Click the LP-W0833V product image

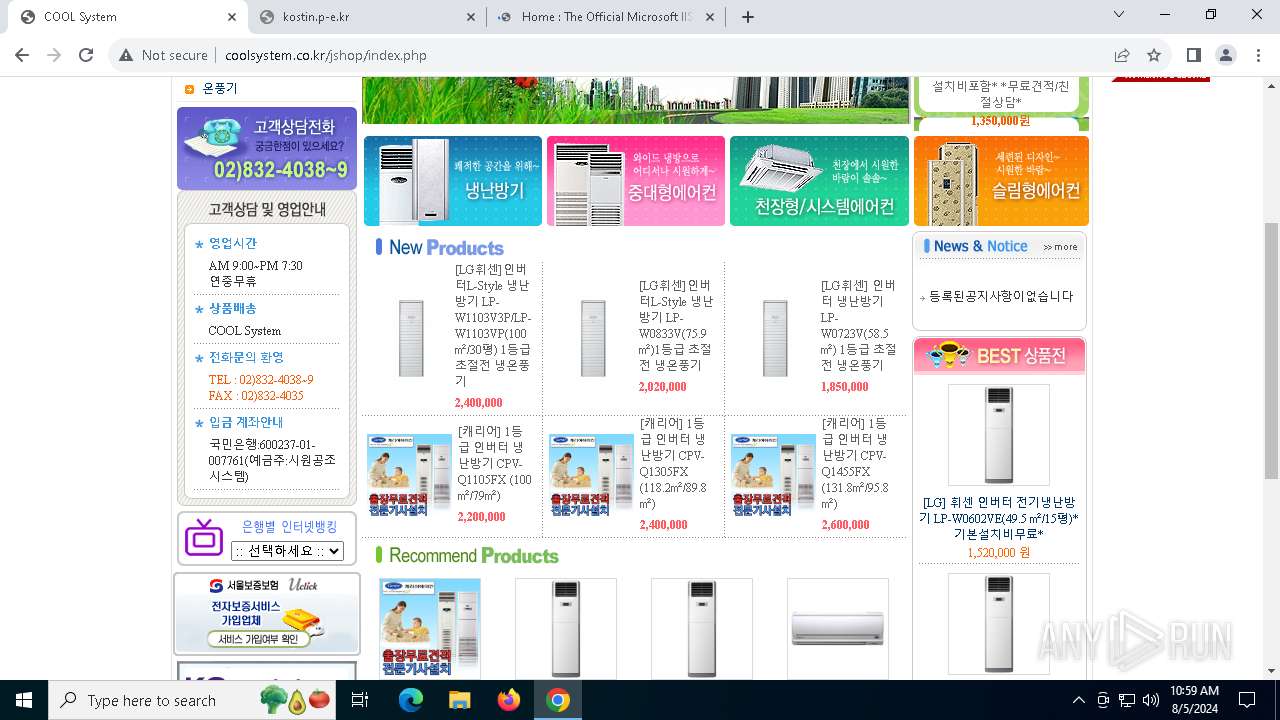(x=593, y=338)
